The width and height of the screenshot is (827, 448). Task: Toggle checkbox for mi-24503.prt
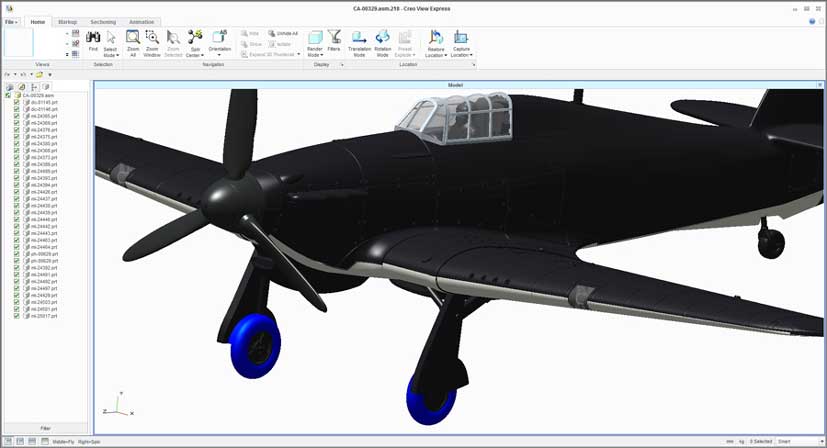click(17, 302)
